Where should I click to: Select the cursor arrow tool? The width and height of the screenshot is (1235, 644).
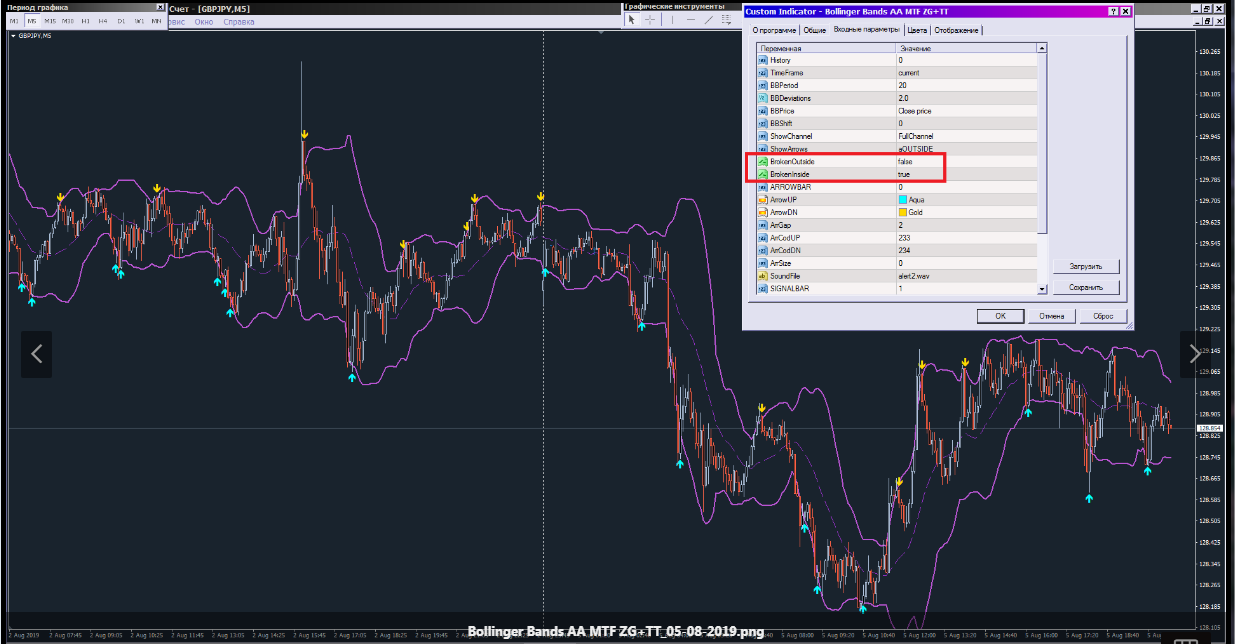coord(631,20)
